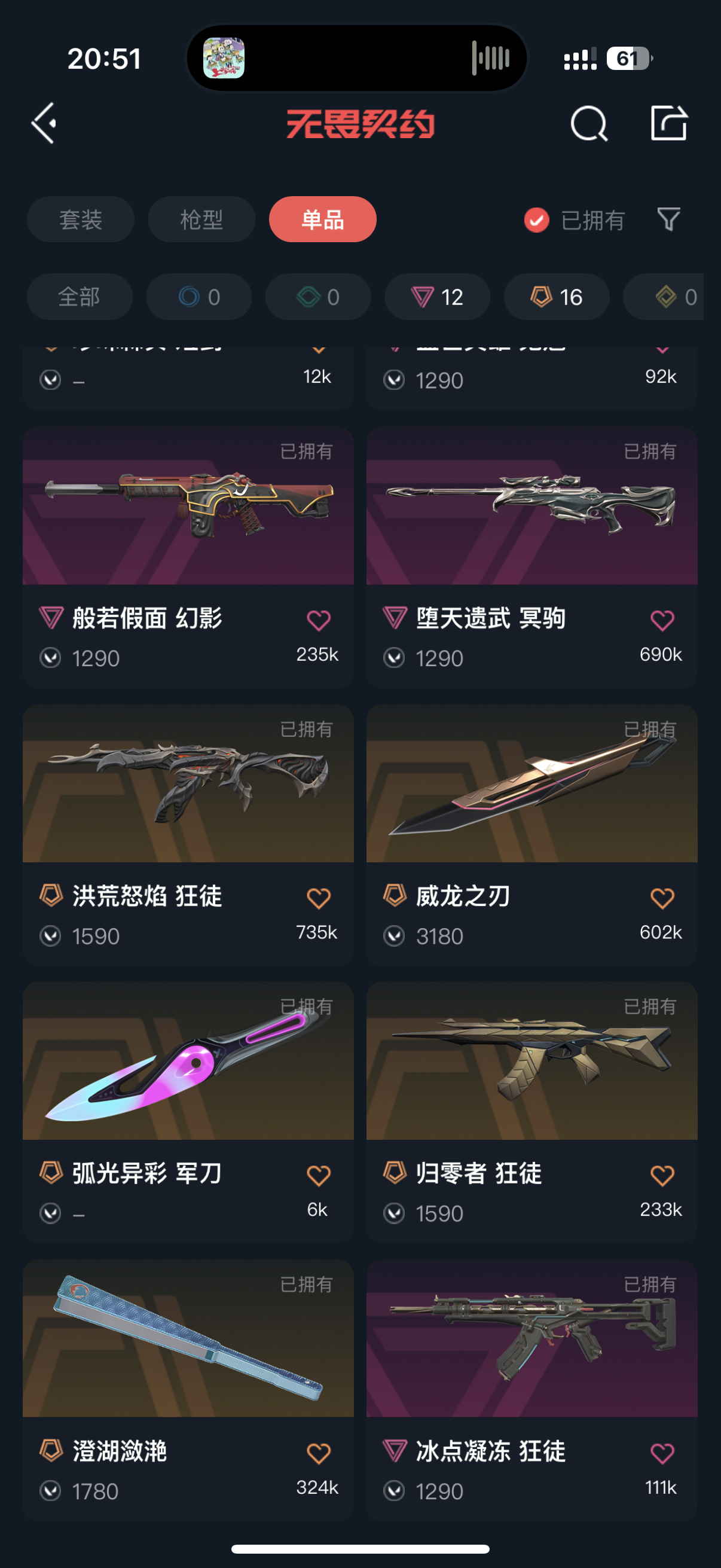Image resolution: width=721 pixels, height=1568 pixels.
Task: Favorite 般若假面 幻影 with heart icon
Action: click(318, 620)
